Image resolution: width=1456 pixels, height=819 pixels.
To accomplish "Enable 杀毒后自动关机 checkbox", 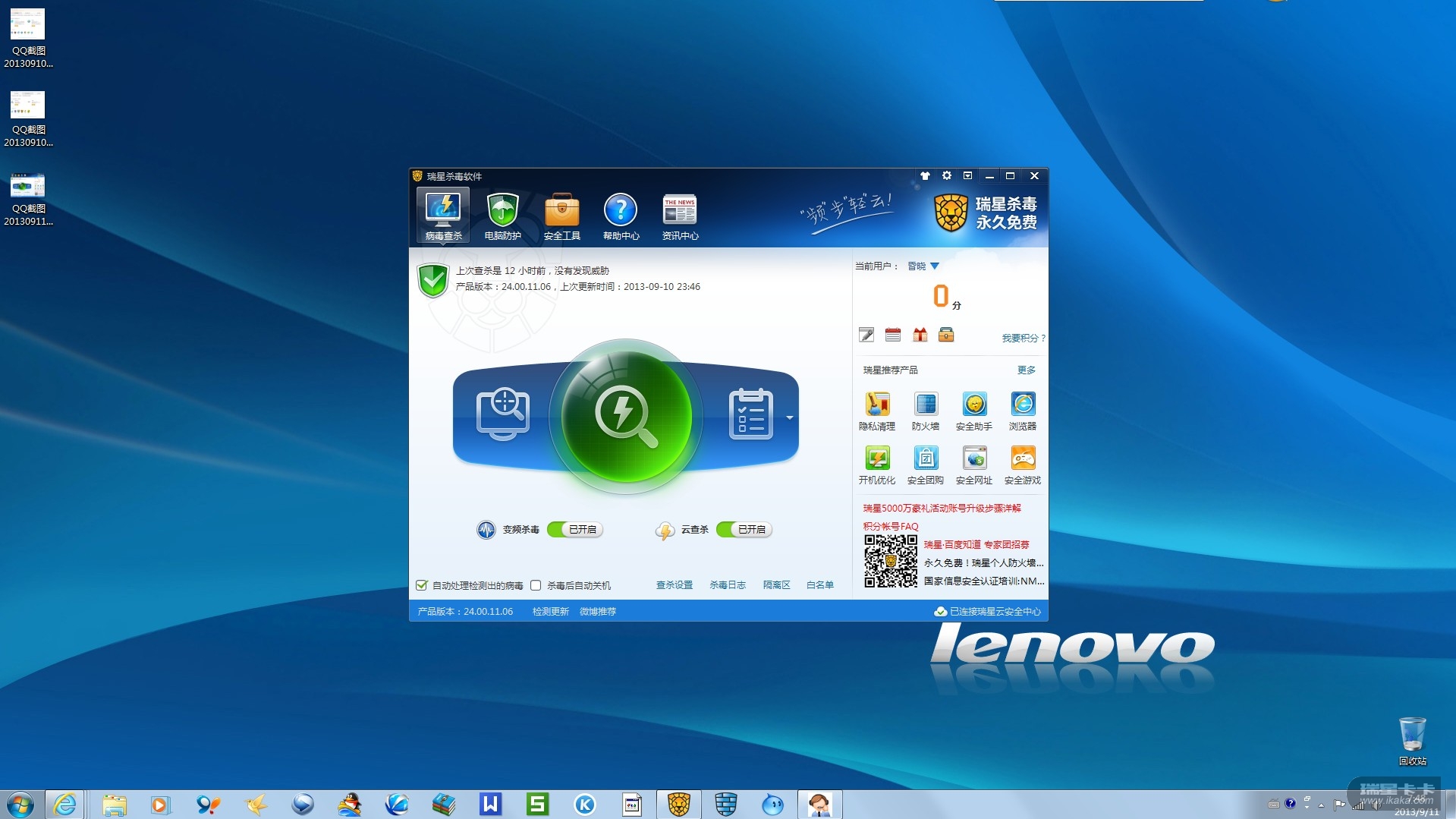I will click(536, 585).
